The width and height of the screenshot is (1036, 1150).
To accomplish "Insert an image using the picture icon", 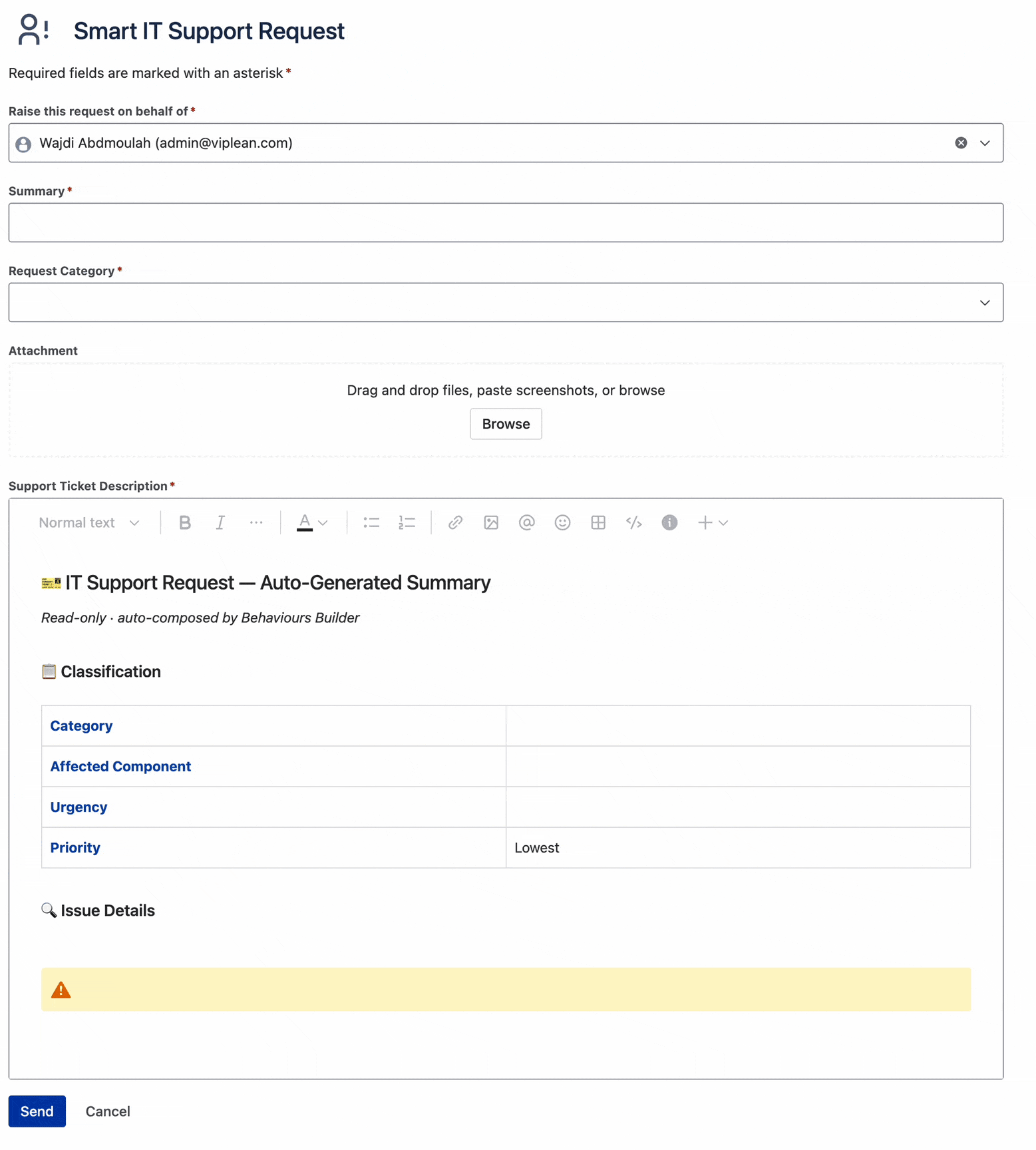I will 491,523.
